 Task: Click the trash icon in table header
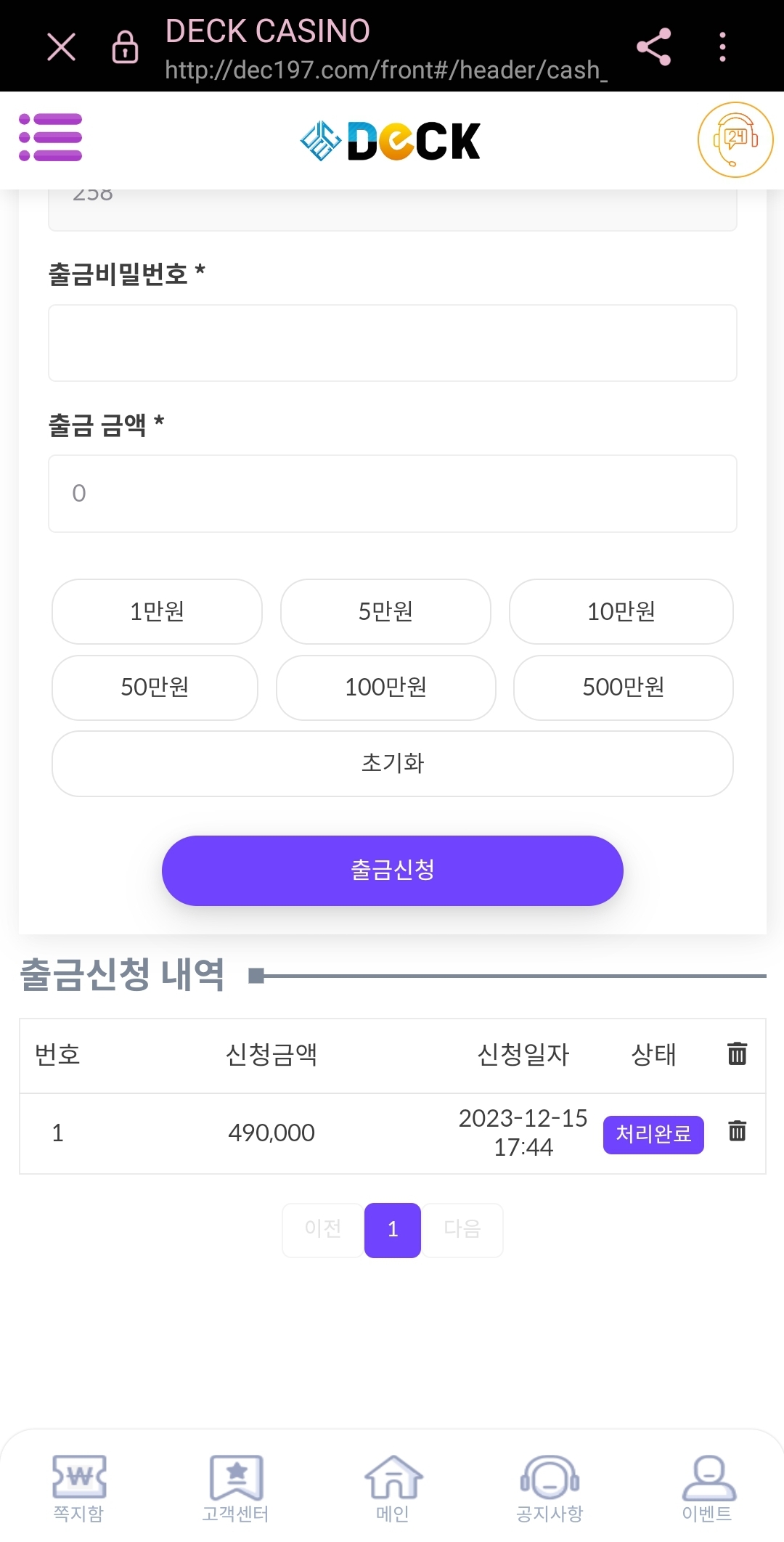737,1053
